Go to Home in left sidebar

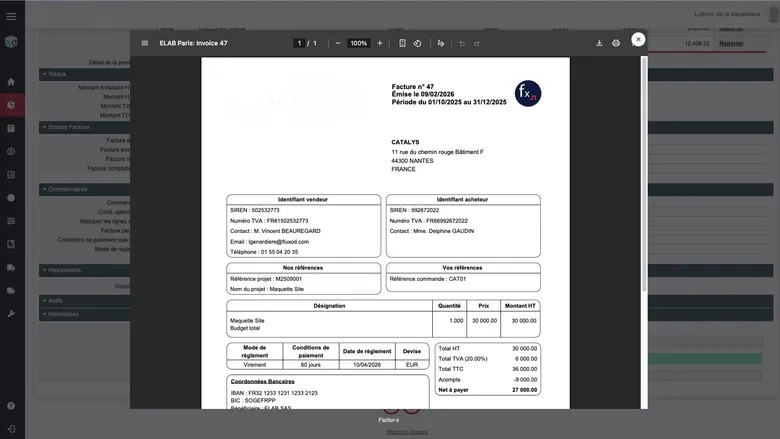pos(11,81)
